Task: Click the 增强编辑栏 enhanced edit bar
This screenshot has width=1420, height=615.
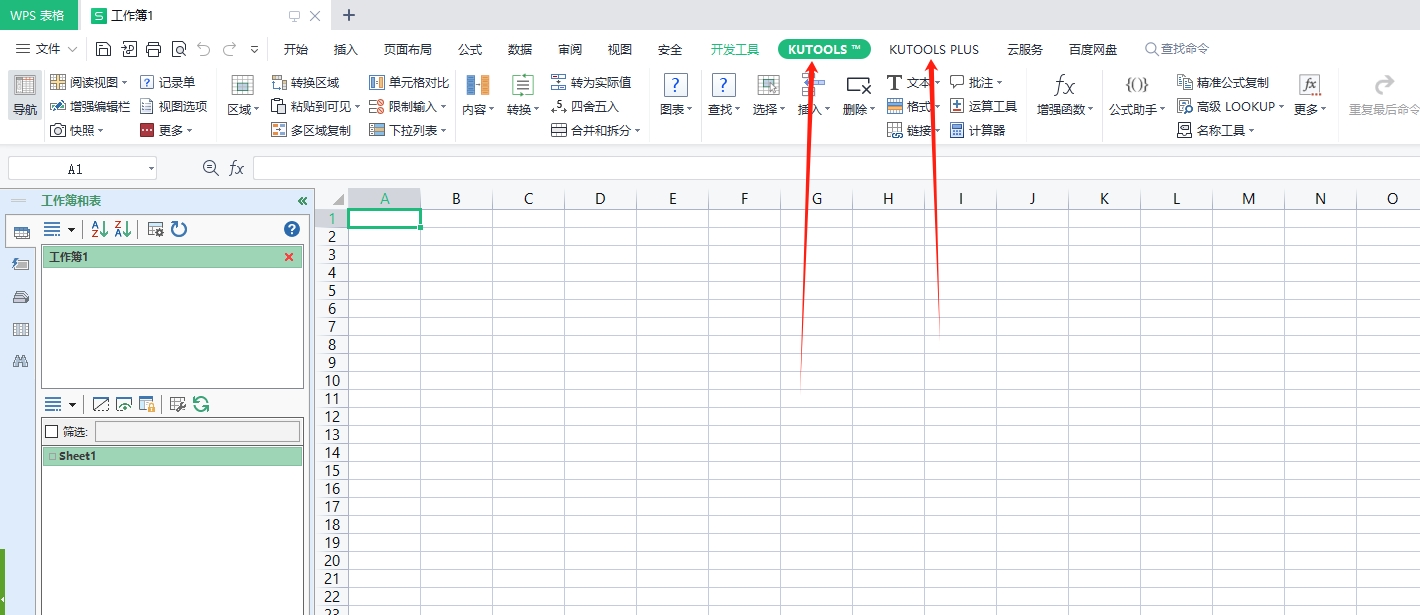Action: click(x=90, y=106)
